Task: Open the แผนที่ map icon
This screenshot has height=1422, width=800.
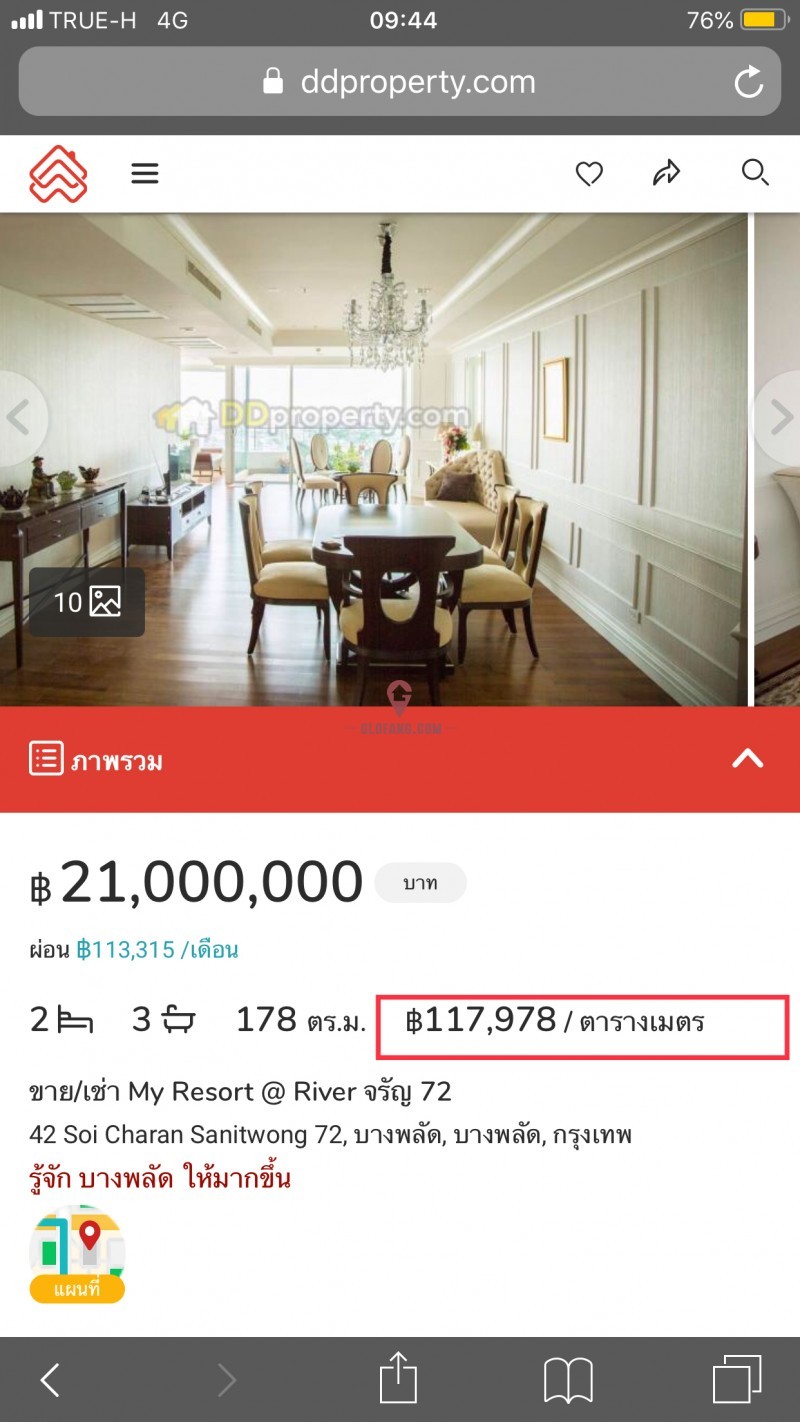Action: pyautogui.click(x=77, y=1254)
